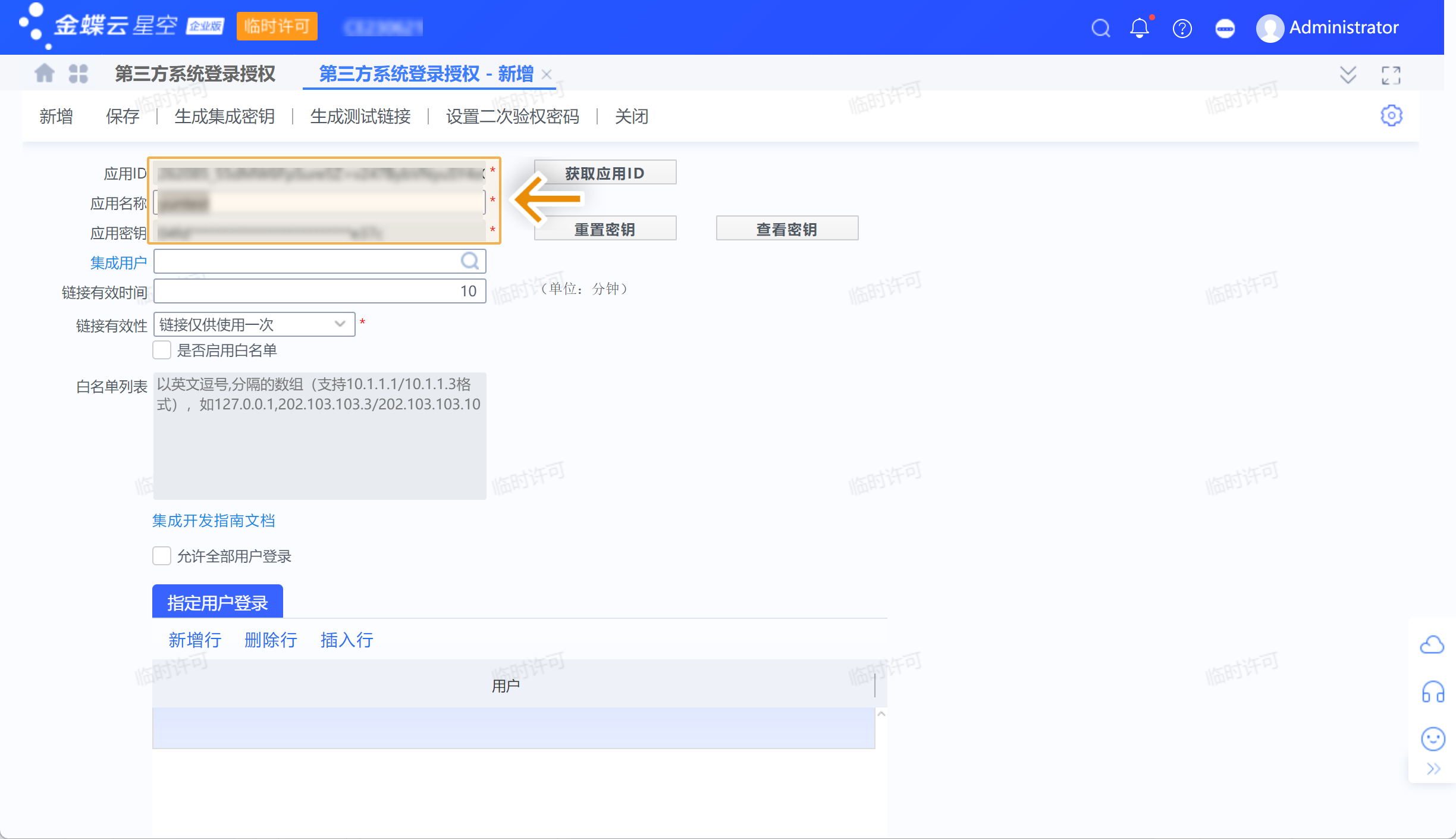The height and width of the screenshot is (839, 1456).
Task: Click the cloud icon in right sidebar
Action: 1432,645
